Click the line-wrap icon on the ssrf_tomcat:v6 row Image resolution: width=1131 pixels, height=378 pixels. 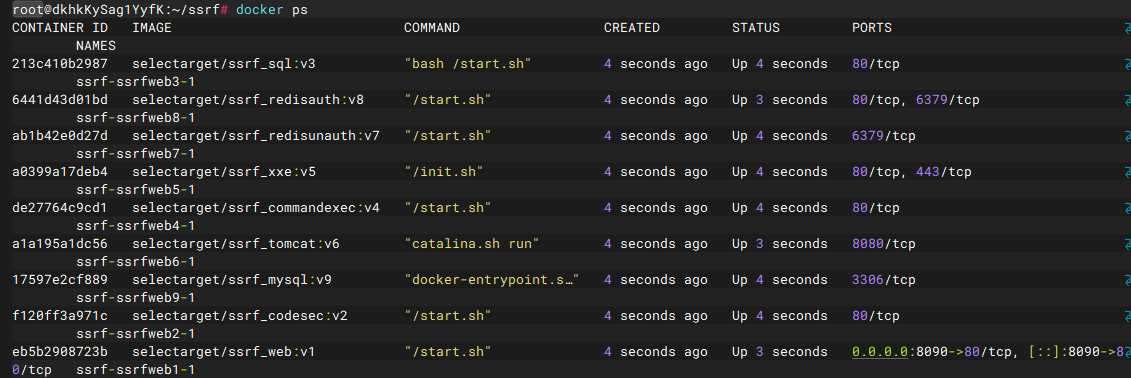pyautogui.click(x=1126, y=245)
